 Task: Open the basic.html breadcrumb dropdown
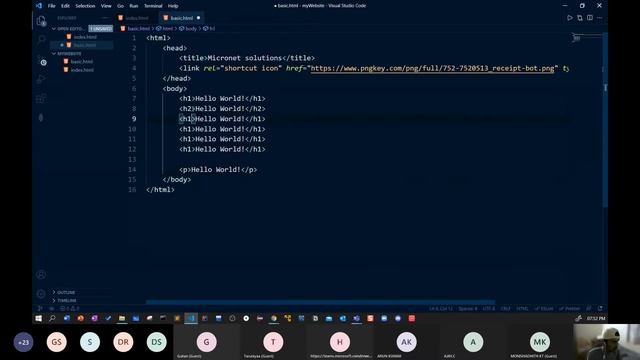tap(136, 29)
